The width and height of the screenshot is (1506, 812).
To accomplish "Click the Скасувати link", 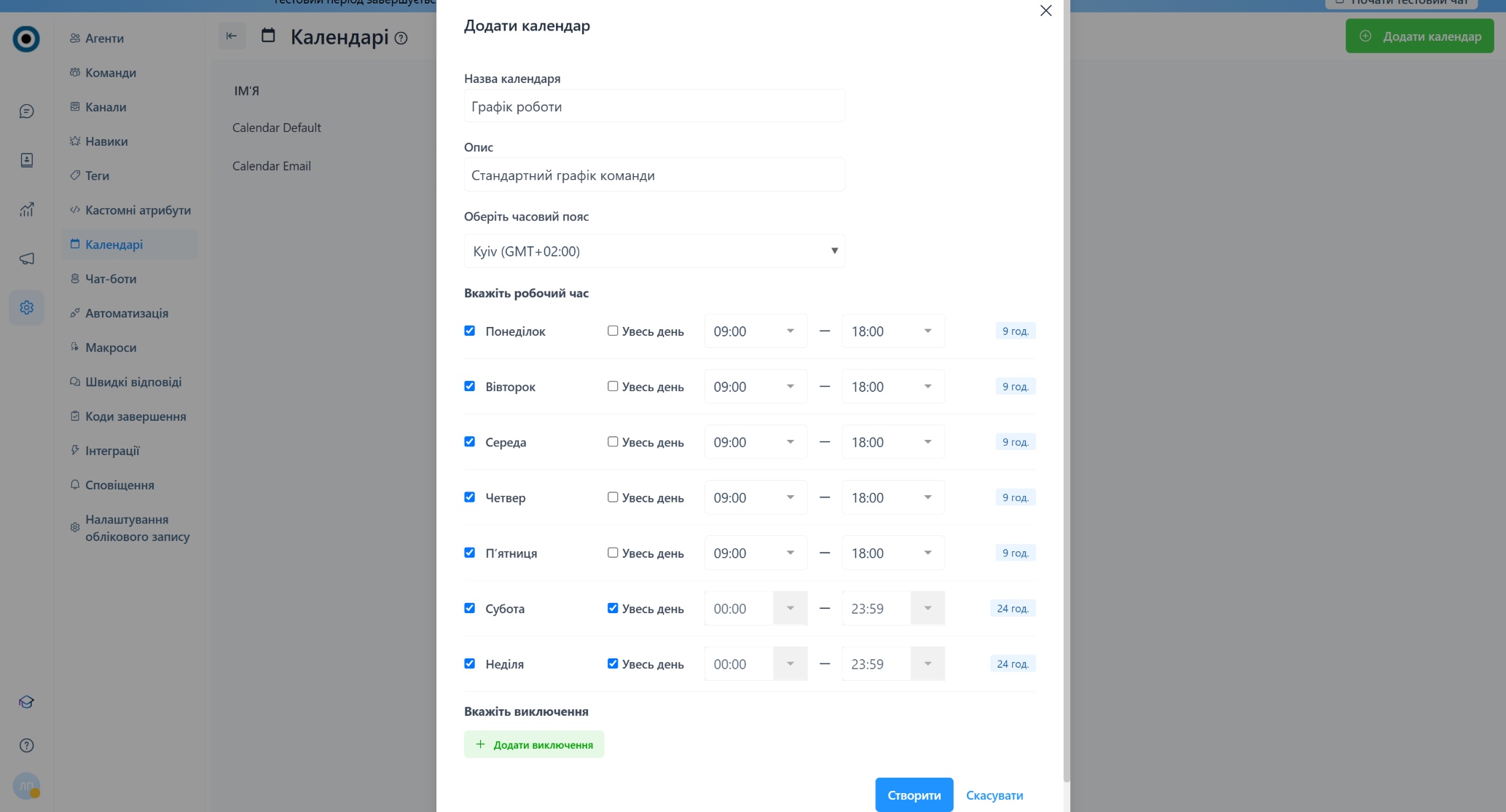I will [x=995, y=795].
